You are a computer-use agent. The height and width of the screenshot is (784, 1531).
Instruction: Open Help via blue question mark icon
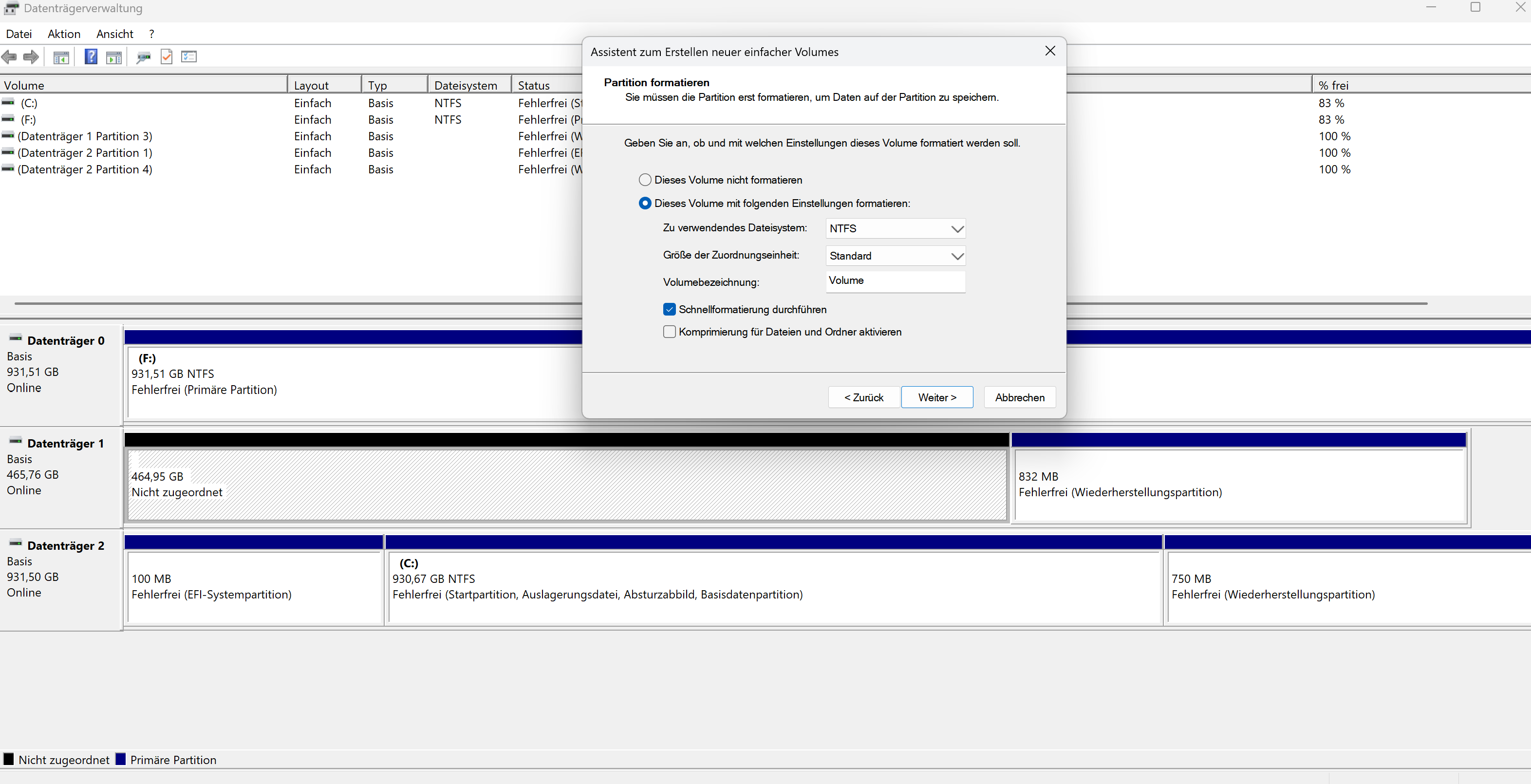91,57
